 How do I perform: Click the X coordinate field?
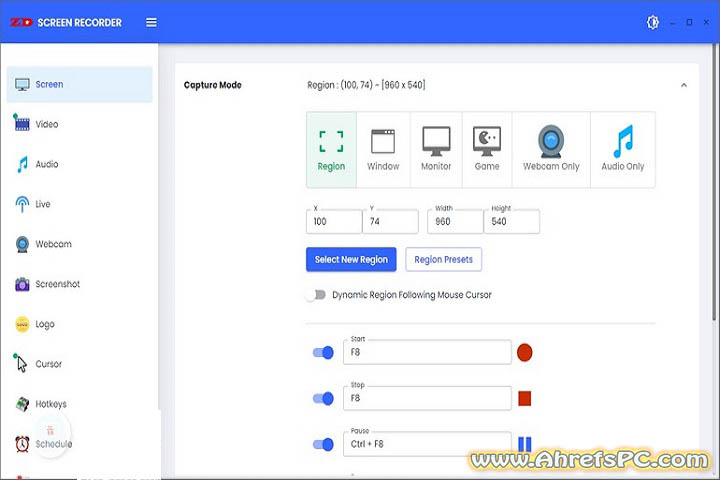click(334, 221)
